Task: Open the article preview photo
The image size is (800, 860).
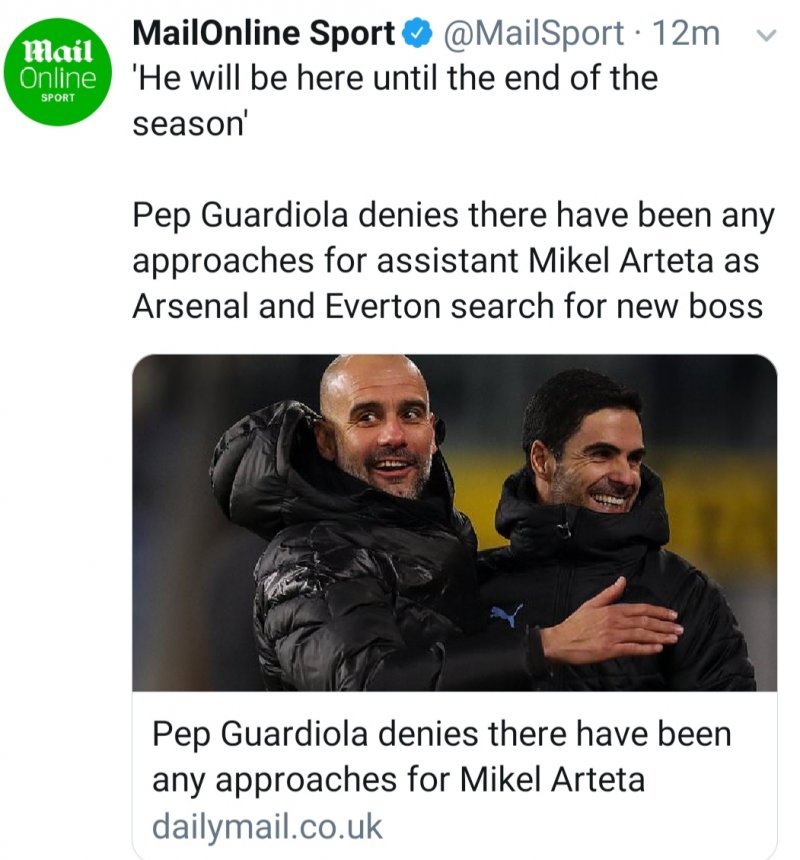Action: pyautogui.click(x=454, y=522)
